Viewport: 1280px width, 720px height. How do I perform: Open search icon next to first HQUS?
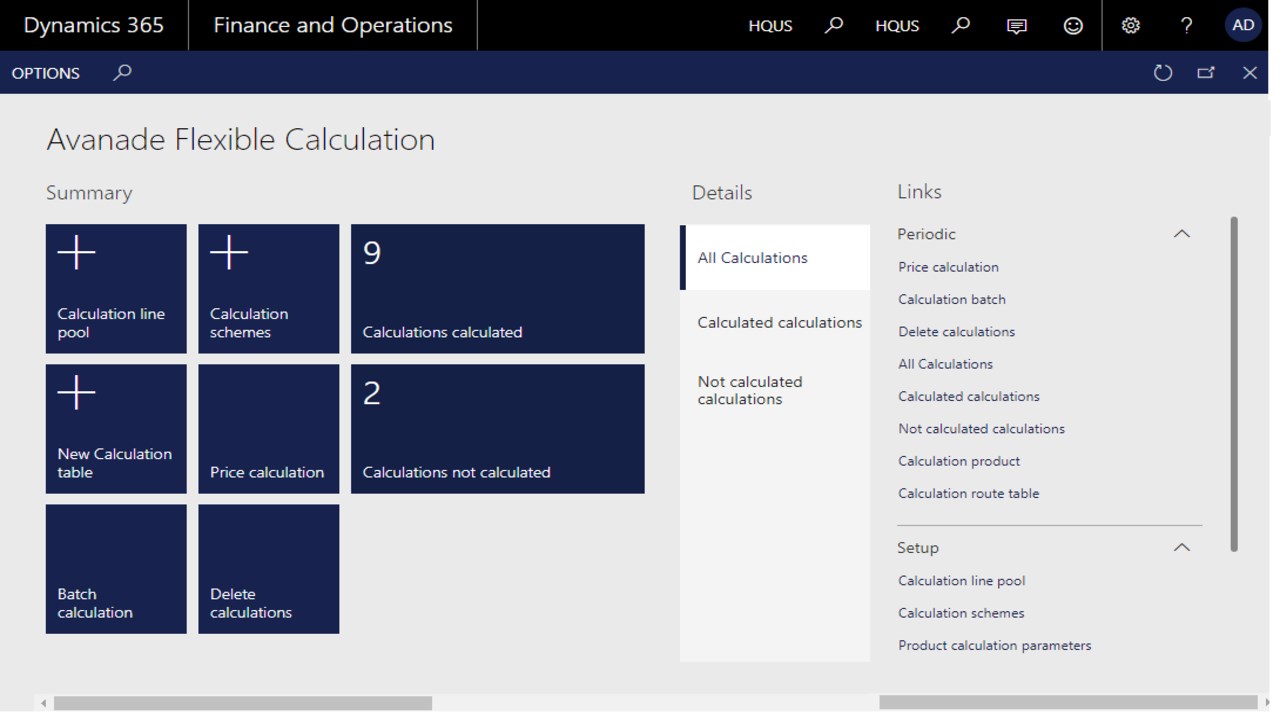pos(833,26)
